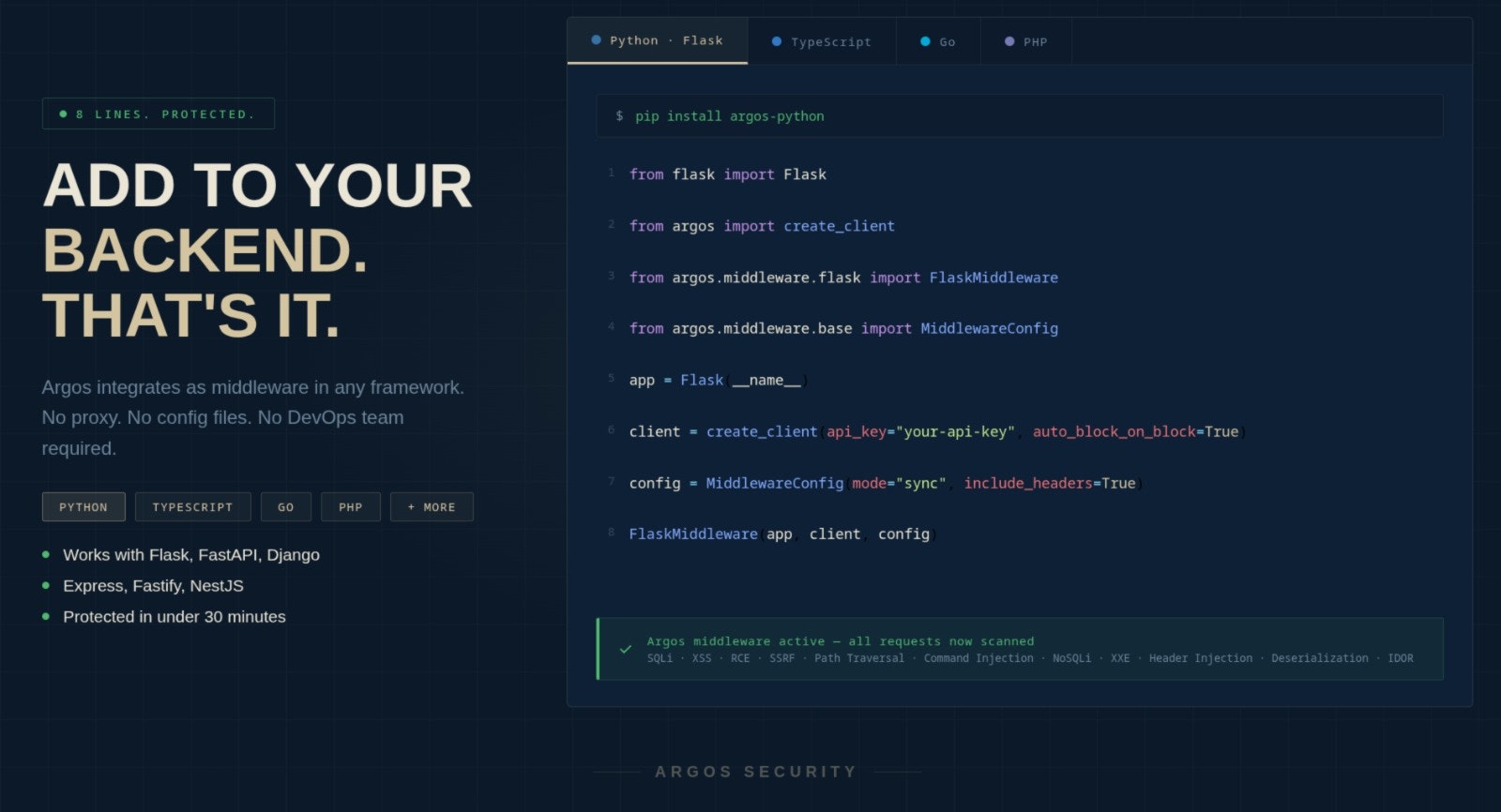
Task: Click the FlaskMiddleware import line
Action: [x=843, y=278]
